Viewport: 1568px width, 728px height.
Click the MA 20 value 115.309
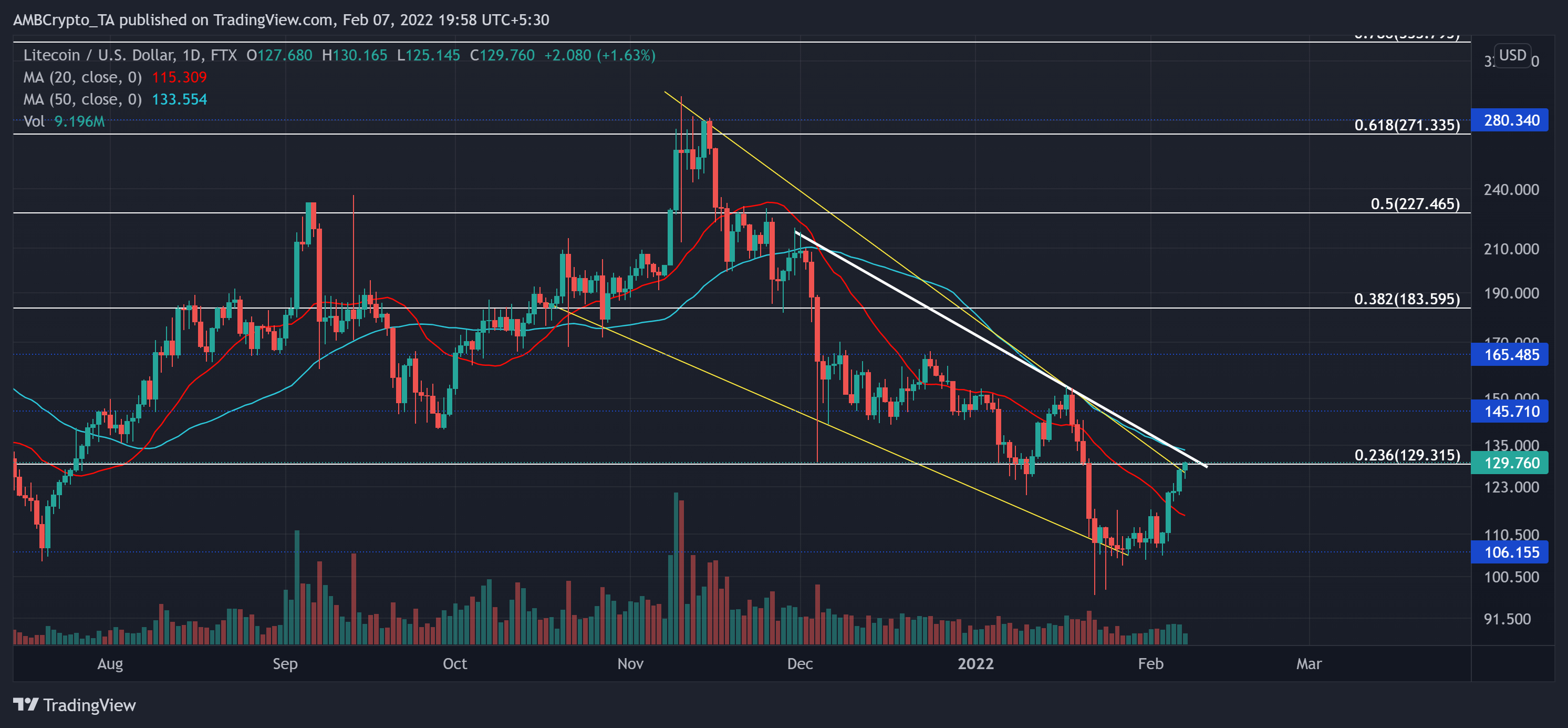179,77
